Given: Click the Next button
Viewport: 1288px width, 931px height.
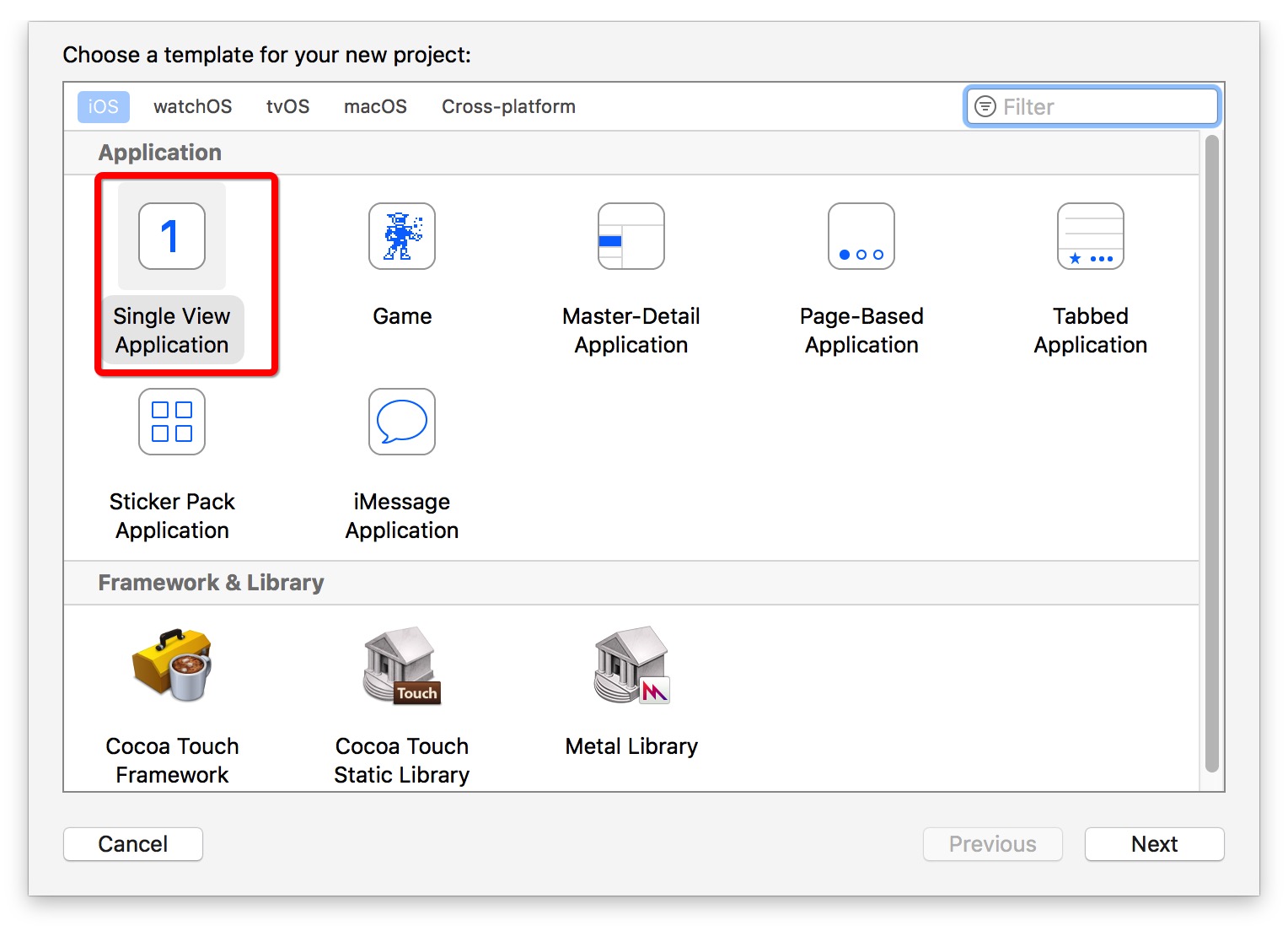Looking at the screenshot, I should [1155, 844].
